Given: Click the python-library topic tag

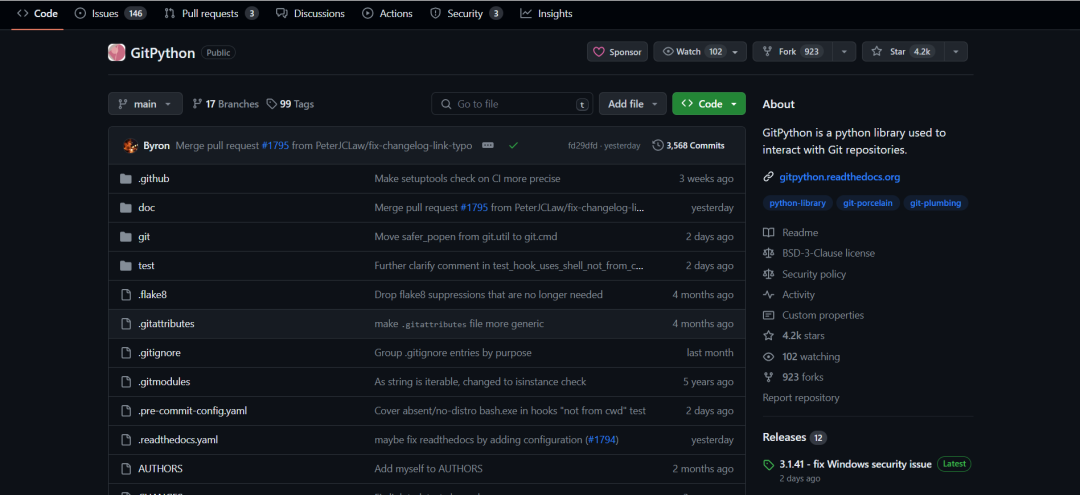Looking at the screenshot, I should pyautogui.click(x=797, y=203).
